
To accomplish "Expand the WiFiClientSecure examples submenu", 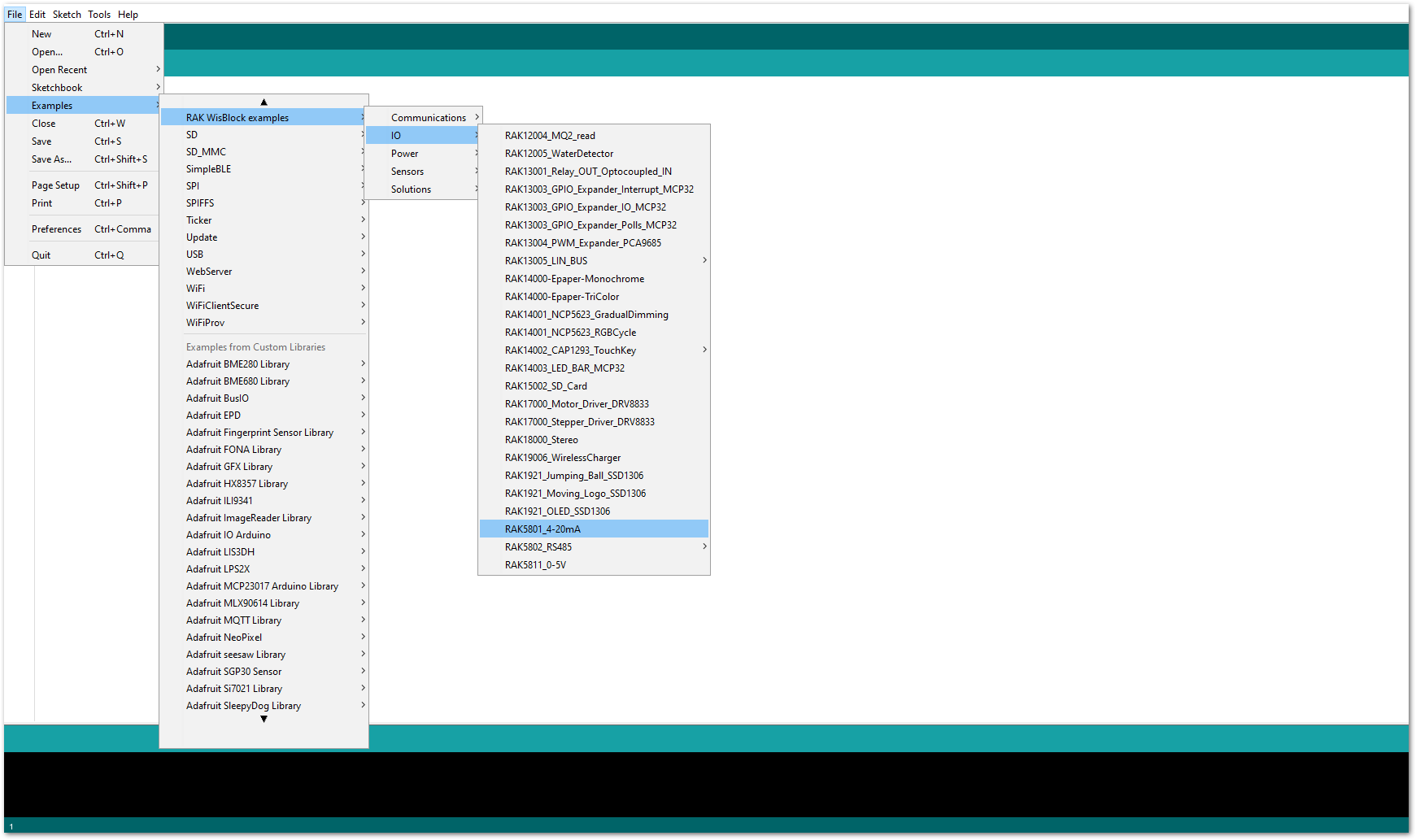I will (264, 306).
